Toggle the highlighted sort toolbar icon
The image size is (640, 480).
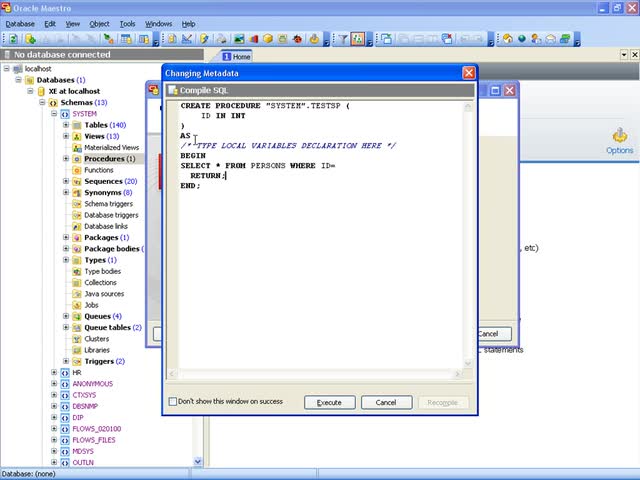coord(358,39)
